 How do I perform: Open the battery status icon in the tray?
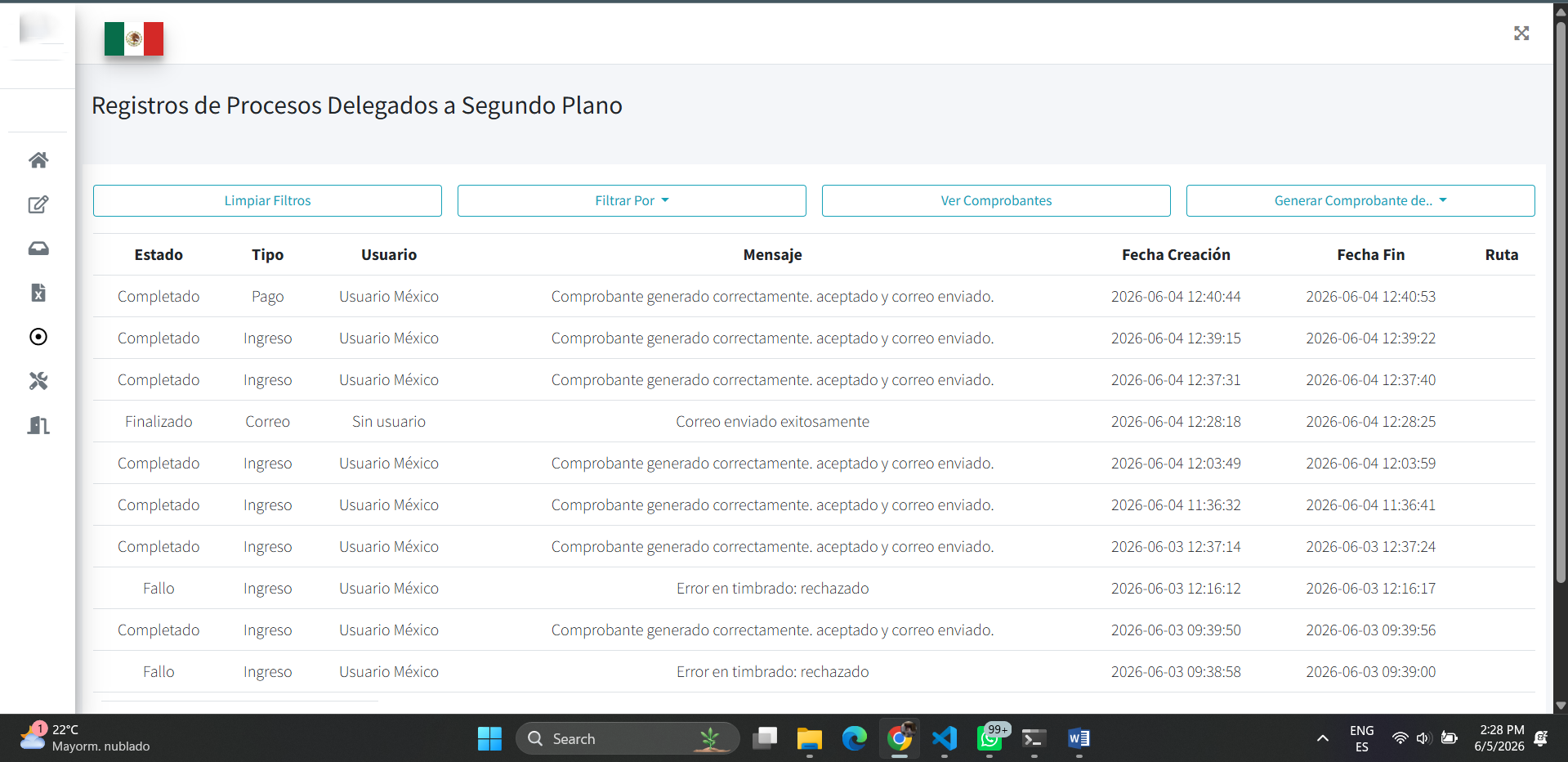pos(1450,738)
